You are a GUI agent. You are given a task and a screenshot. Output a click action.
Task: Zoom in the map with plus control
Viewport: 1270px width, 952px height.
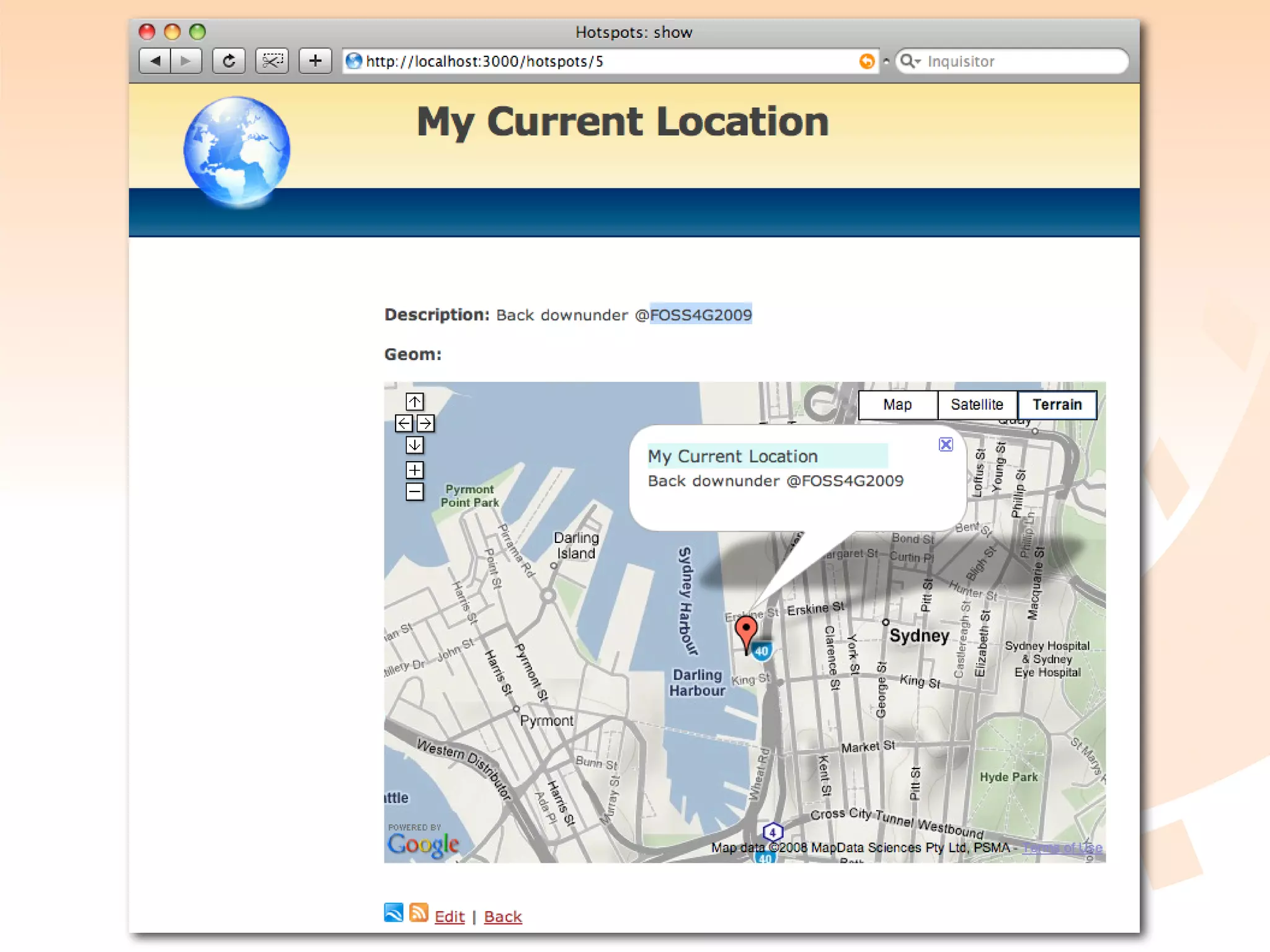pyautogui.click(x=414, y=470)
